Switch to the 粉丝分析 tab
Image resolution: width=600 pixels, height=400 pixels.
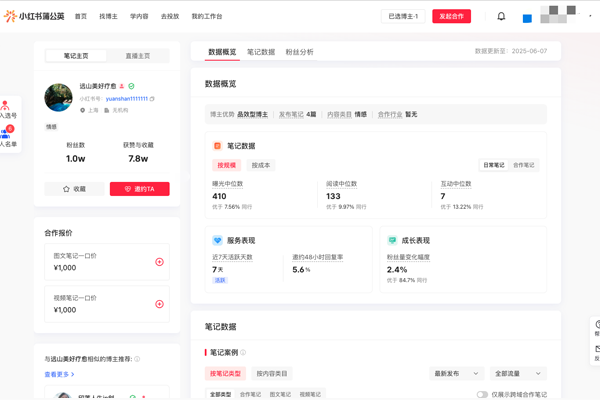click(300, 52)
